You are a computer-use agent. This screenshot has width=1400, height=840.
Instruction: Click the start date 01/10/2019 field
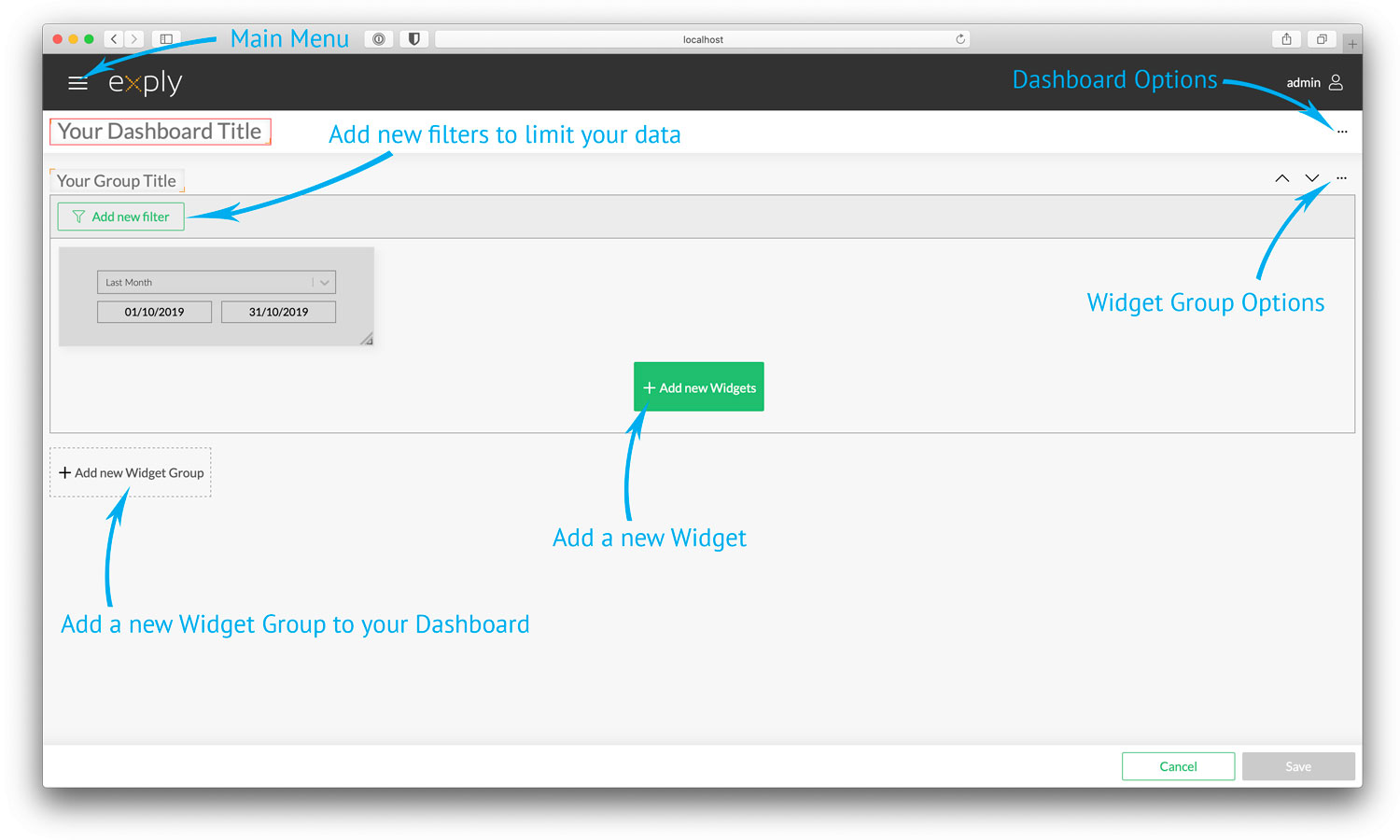(154, 312)
